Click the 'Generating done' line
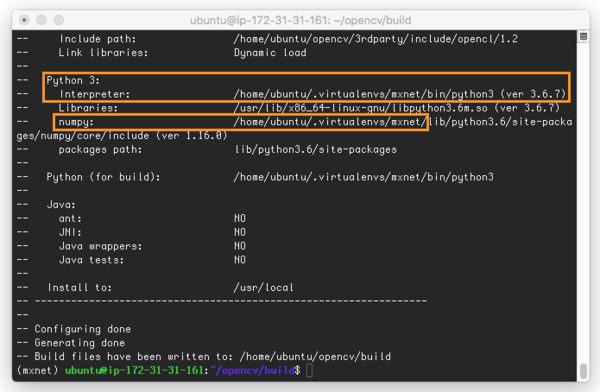The height and width of the screenshot is (392, 600). (x=80, y=343)
